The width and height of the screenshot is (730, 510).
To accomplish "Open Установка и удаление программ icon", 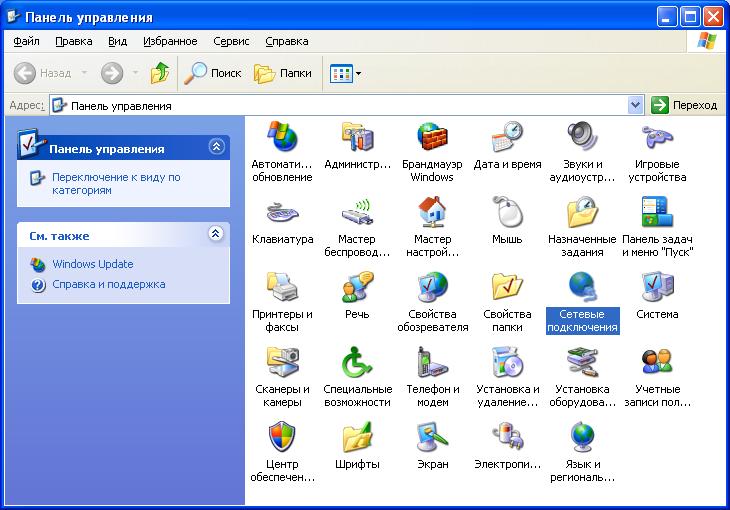I will 507,361.
